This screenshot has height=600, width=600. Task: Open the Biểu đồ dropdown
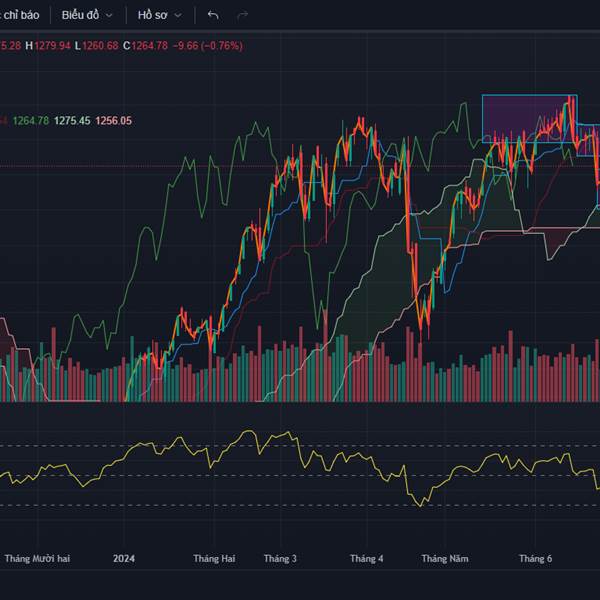(x=87, y=15)
